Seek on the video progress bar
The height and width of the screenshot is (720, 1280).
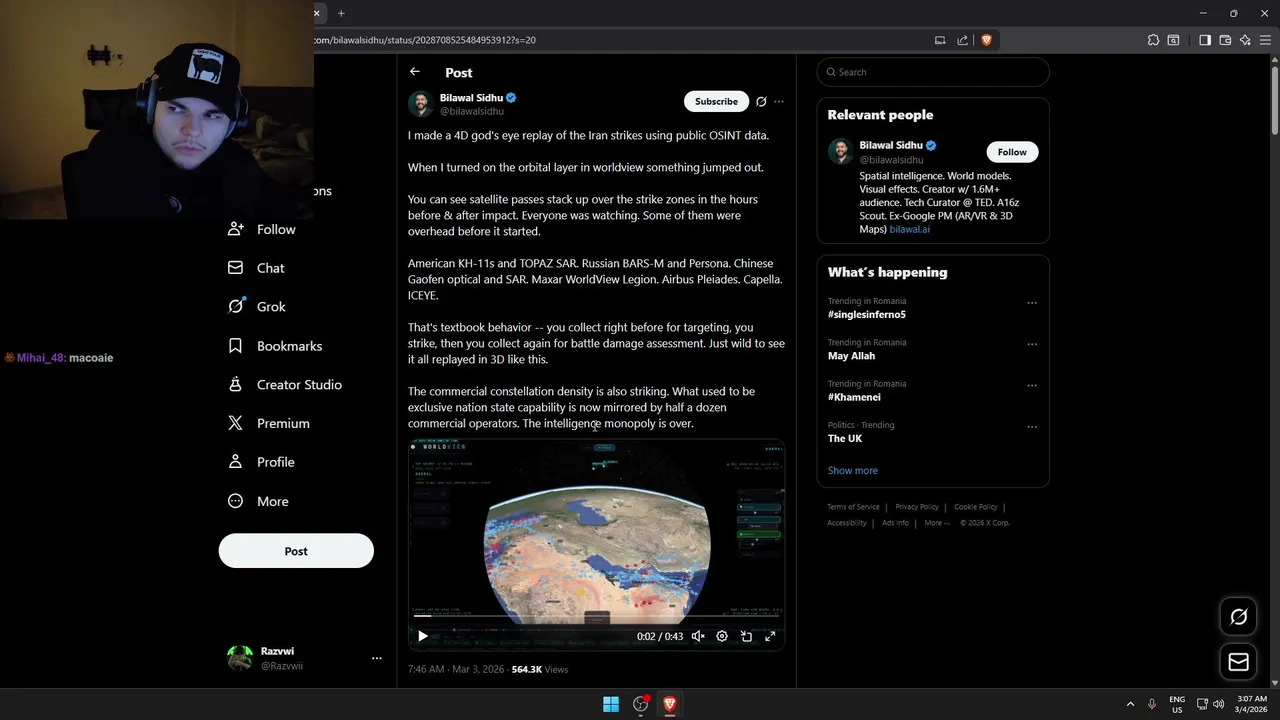[596, 617]
